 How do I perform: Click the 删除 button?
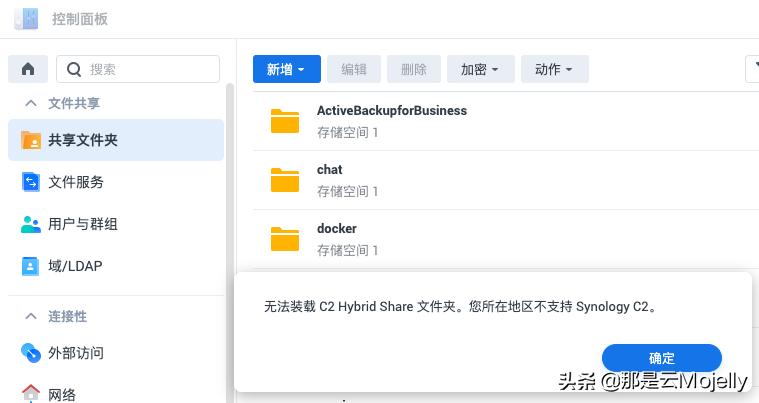[x=414, y=69]
